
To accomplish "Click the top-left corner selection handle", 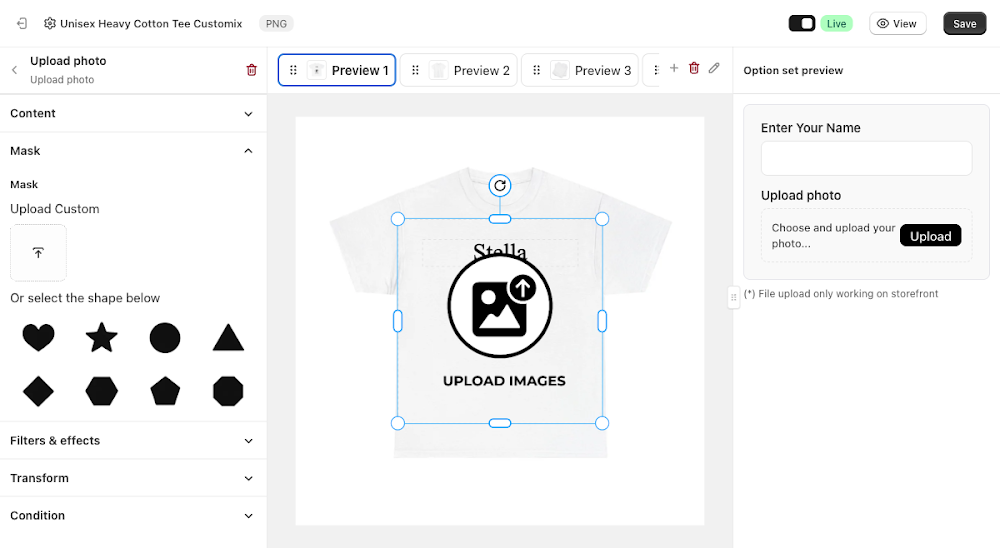I will (397, 219).
